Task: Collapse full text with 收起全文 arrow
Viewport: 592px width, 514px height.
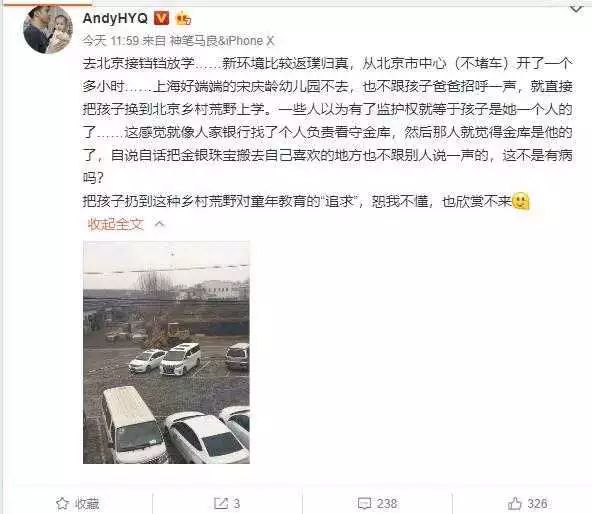Action: (160, 224)
